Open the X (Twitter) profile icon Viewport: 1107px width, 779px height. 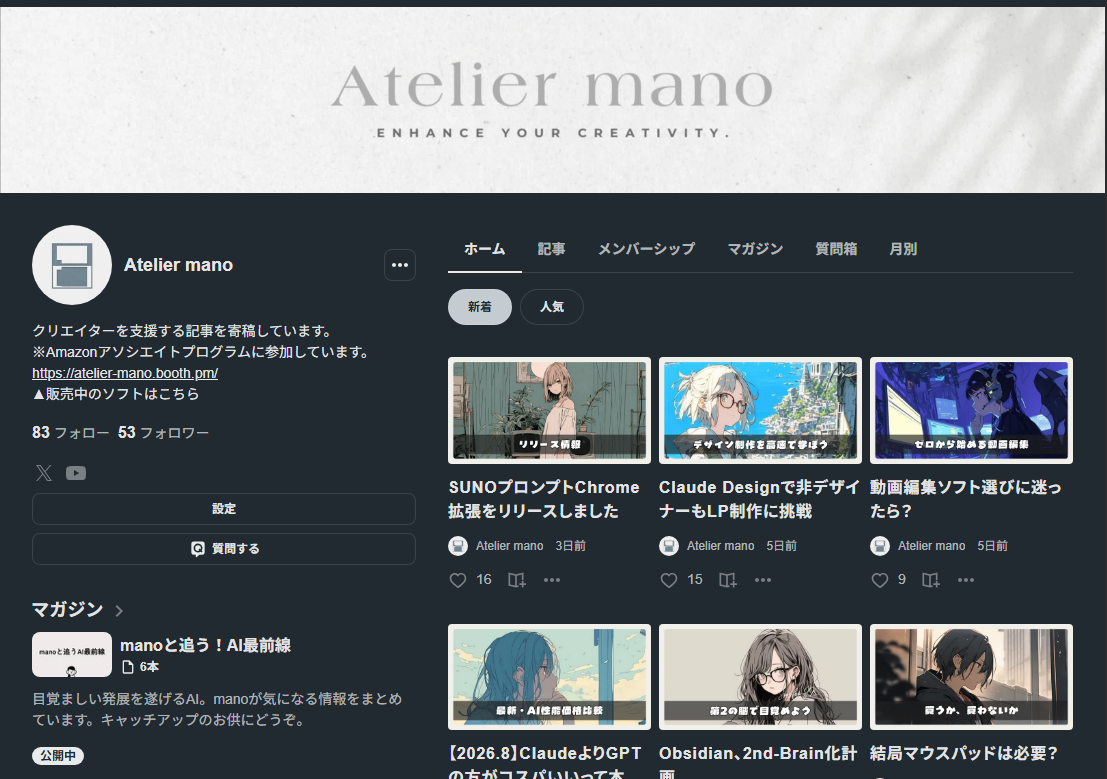coord(44,473)
